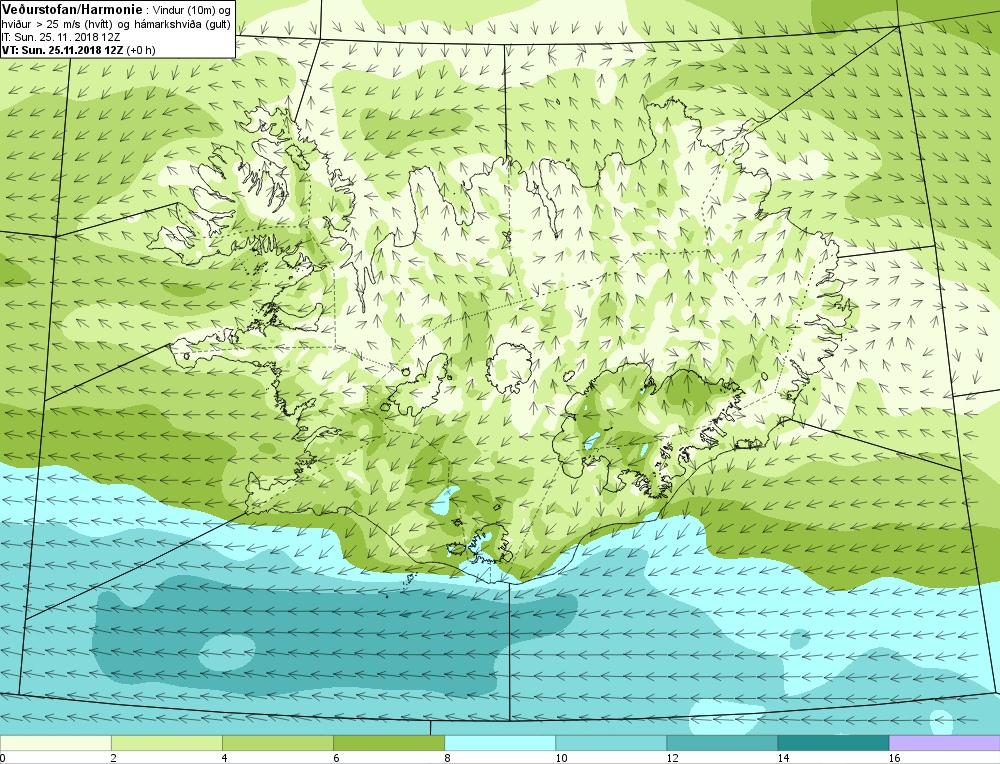Viewport: 1000px width, 764px height.
Task: Click the legend value label '12'
Action: pyautogui.click(x=672, y=758)
